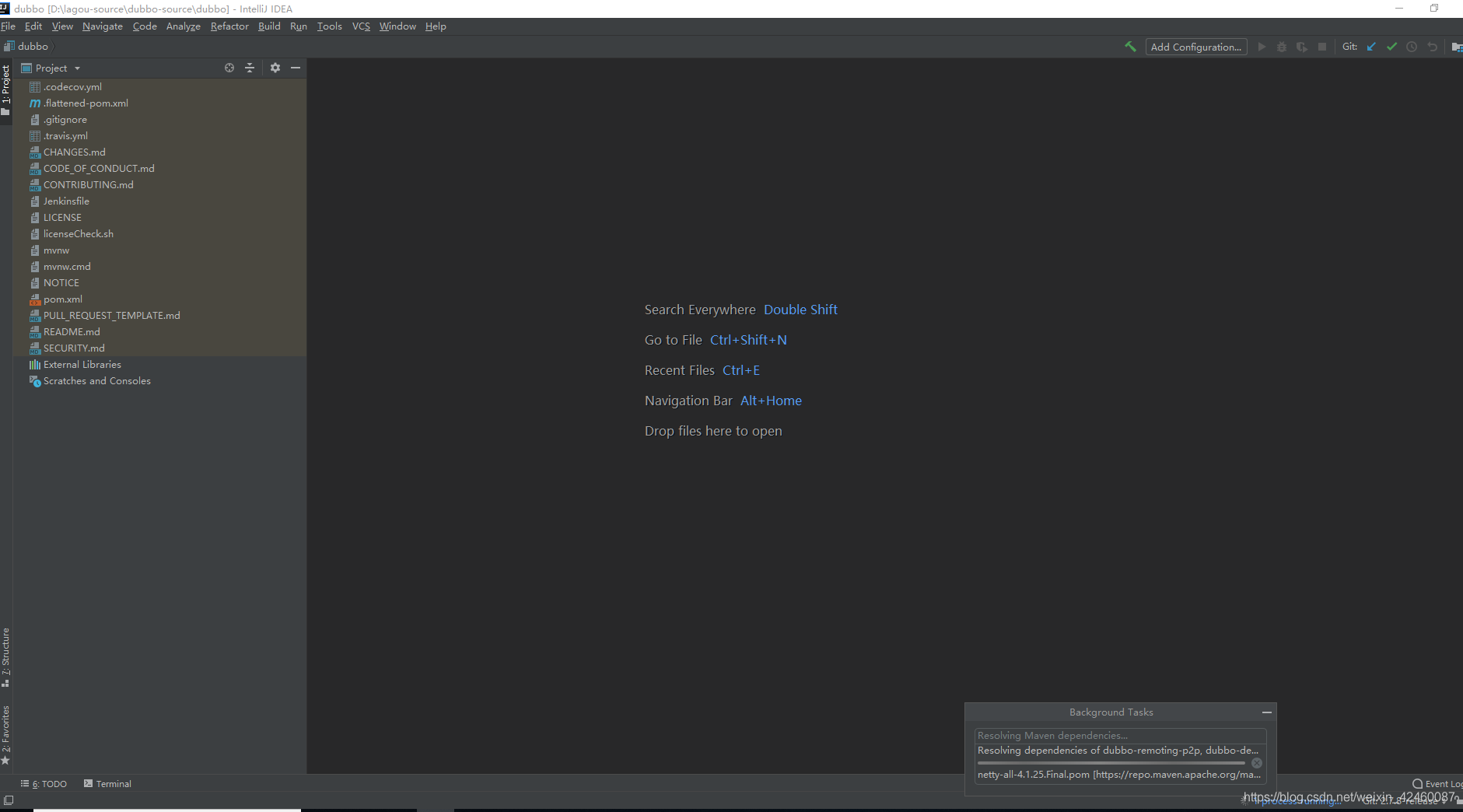Cancel the Maven dependency resolving task

(x=1257, y=763)
